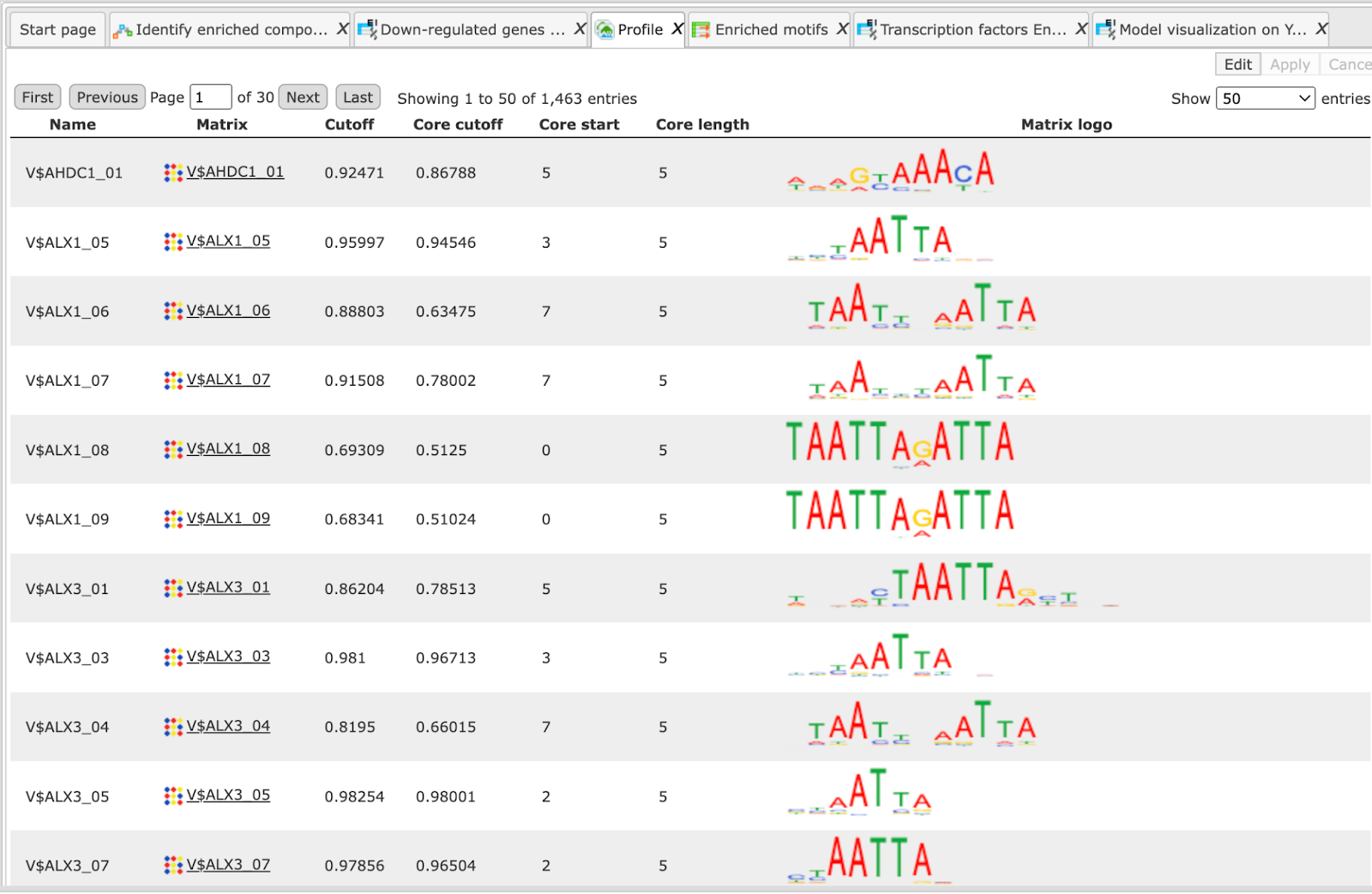1372x894 pixels.
Task: Close the Enriched motifs tab
Action: pyautogui.click(x=842, y=29)
